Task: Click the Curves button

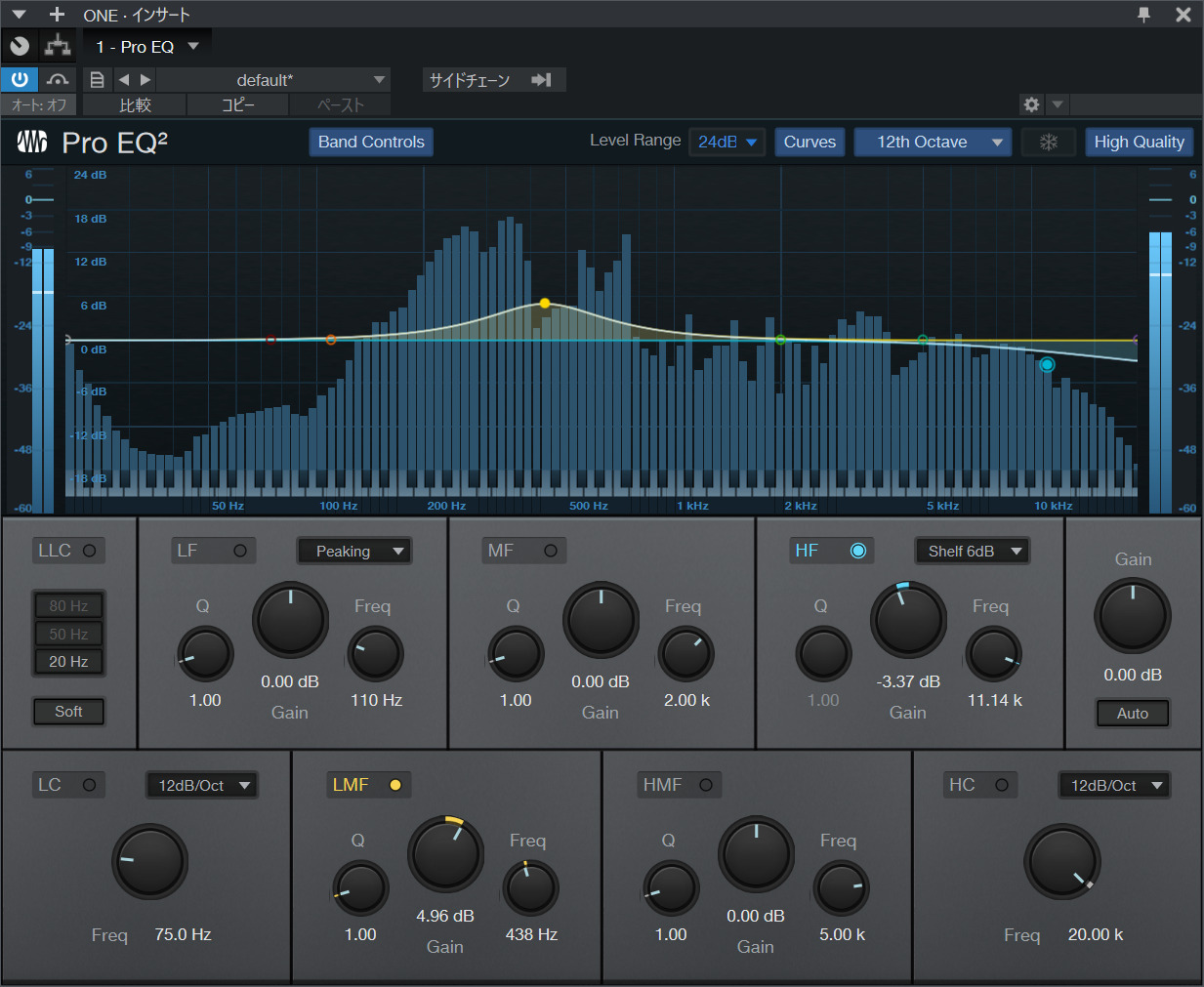Action: (x=810, y=143)
